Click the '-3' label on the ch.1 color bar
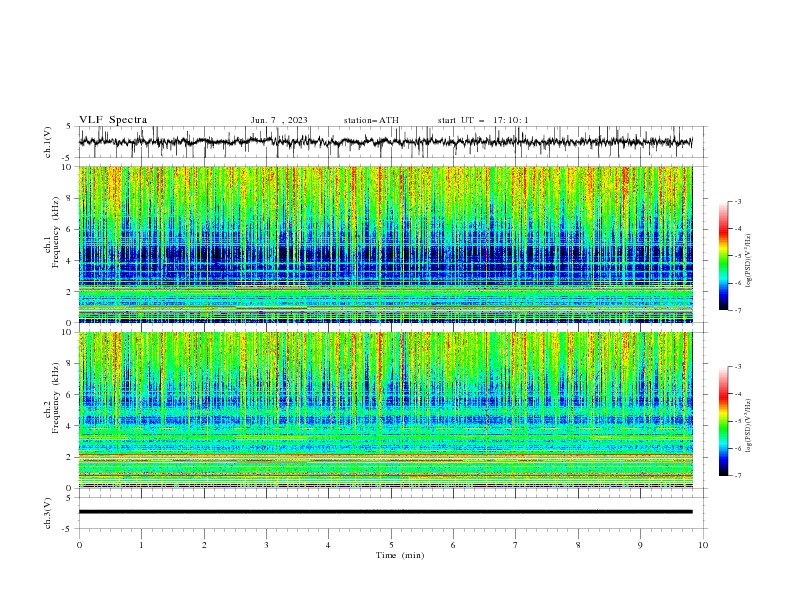792x612 pixels. click(737, 201)
